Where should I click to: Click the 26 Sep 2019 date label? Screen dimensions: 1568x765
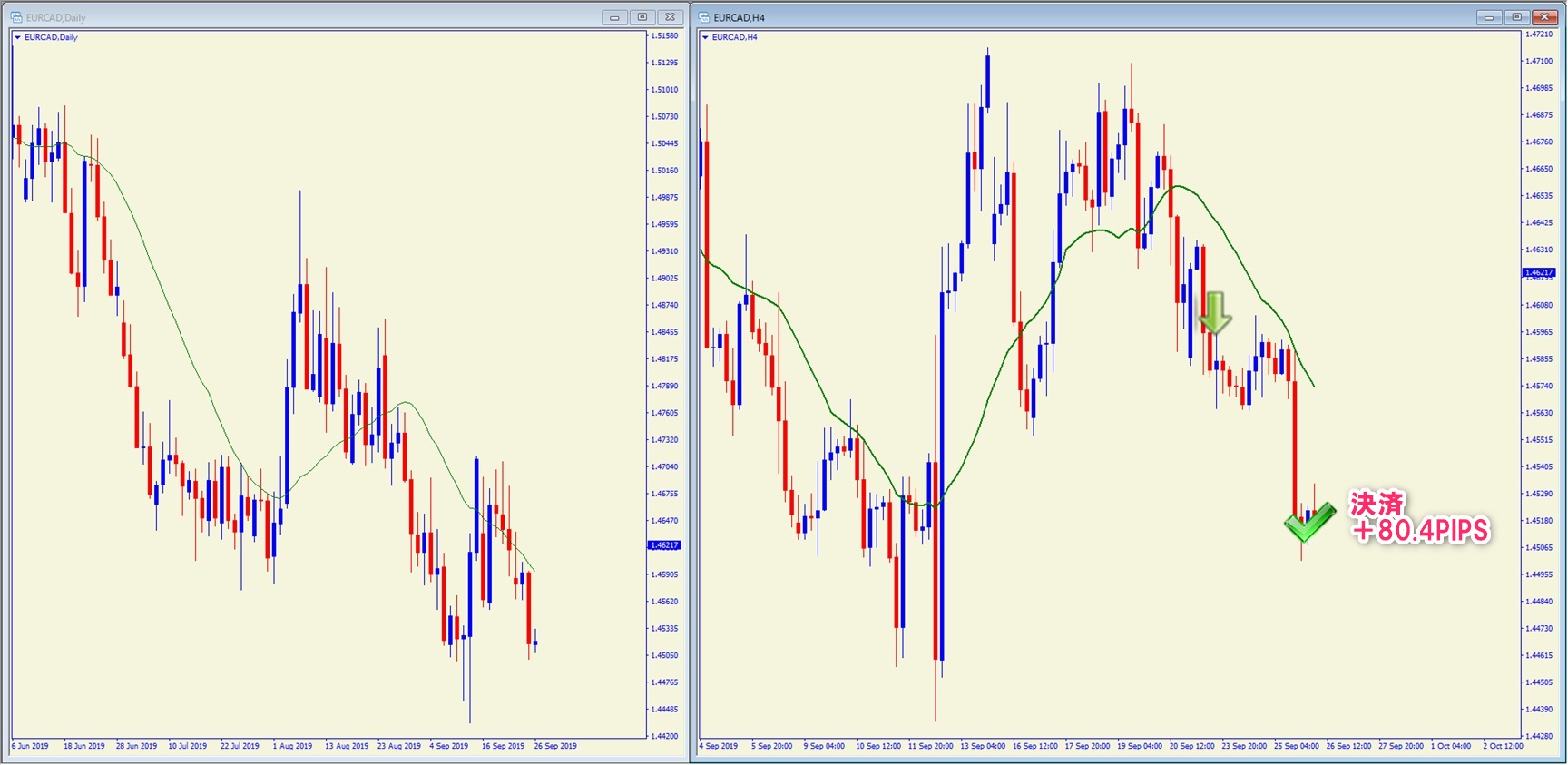555,746
